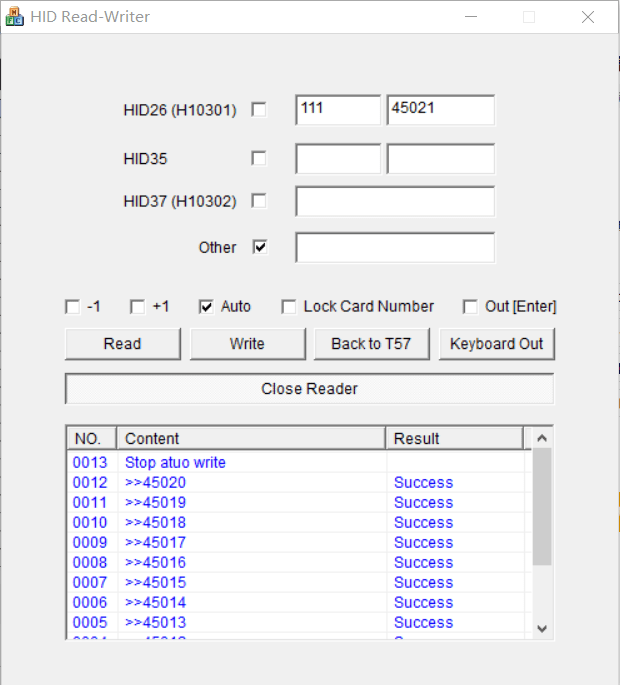This screenshot has height=685, width=620.
Task: Click the first HID35 input field
Action: (x=338, y=159)
